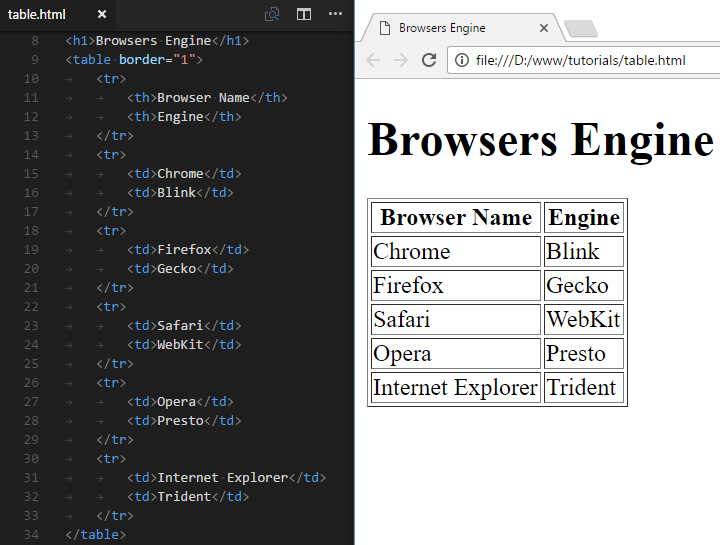Click the address bar URL field

(583, 60)
